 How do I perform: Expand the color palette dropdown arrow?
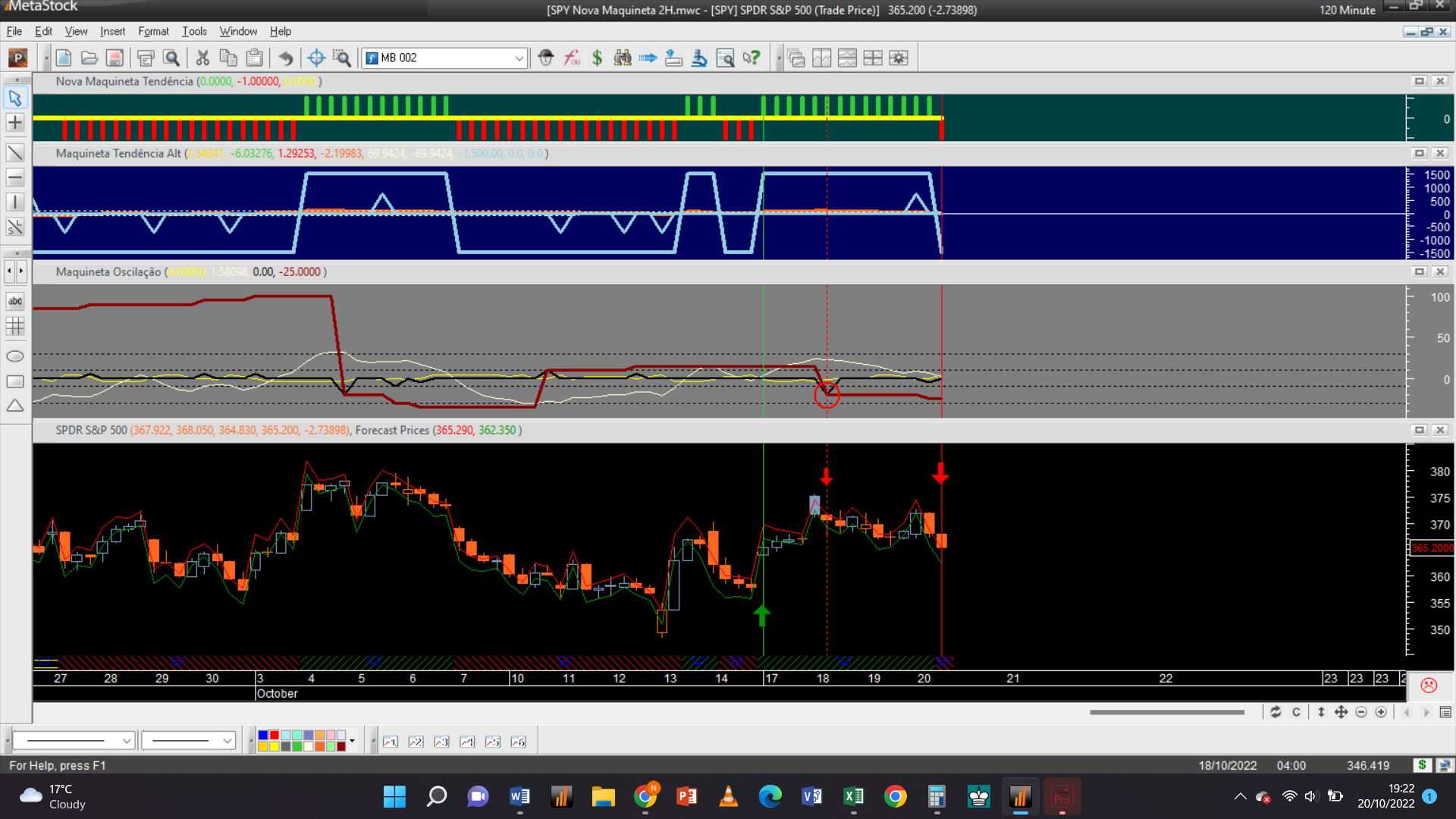[x=352, y=741]
